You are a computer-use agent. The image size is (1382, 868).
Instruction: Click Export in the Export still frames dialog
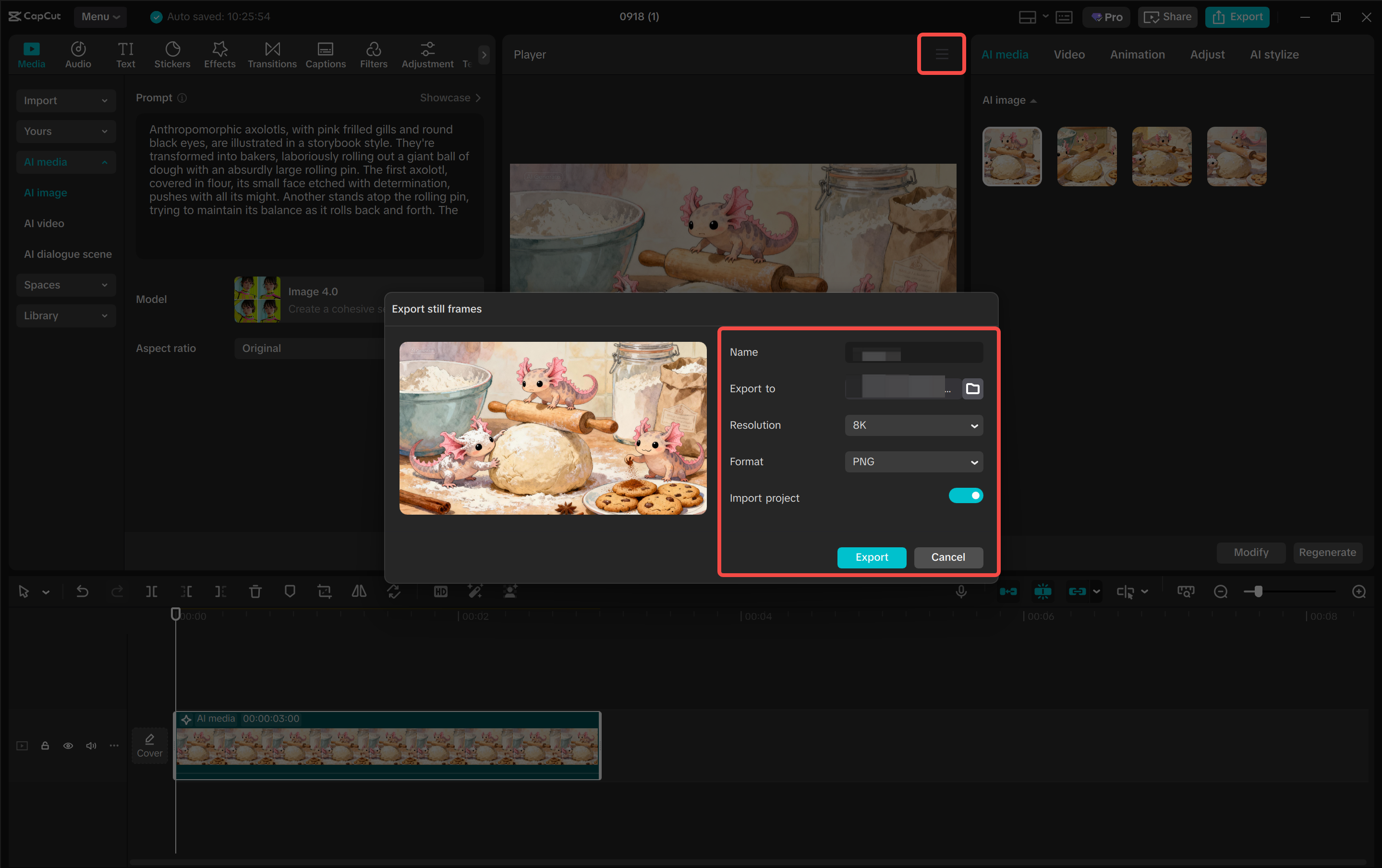(x=871, y=557)
